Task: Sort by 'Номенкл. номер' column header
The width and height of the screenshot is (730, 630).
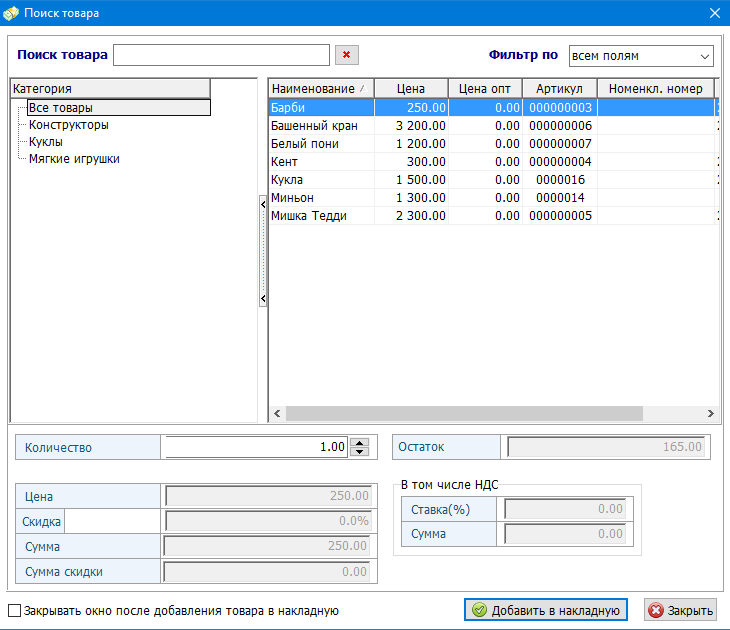Action: [x=656, y=88]
